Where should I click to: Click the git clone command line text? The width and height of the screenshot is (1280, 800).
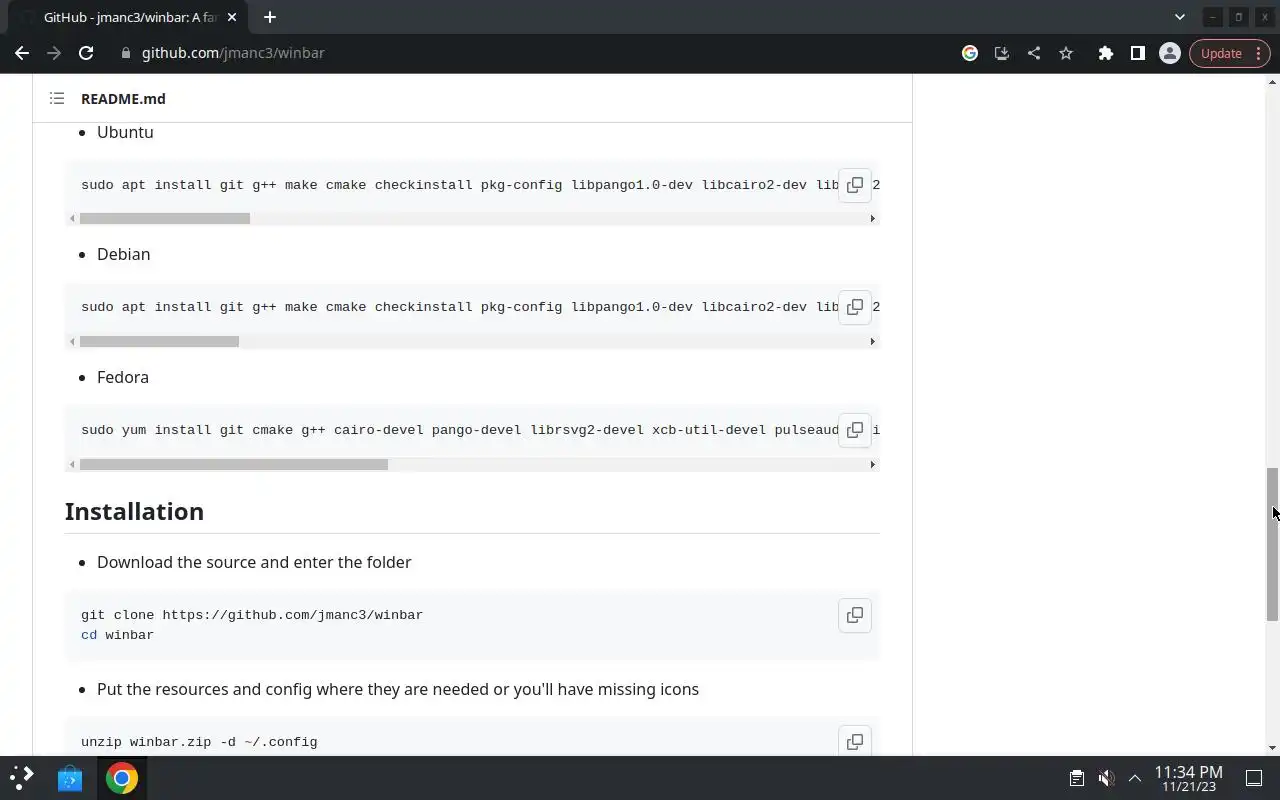[252, 615]
